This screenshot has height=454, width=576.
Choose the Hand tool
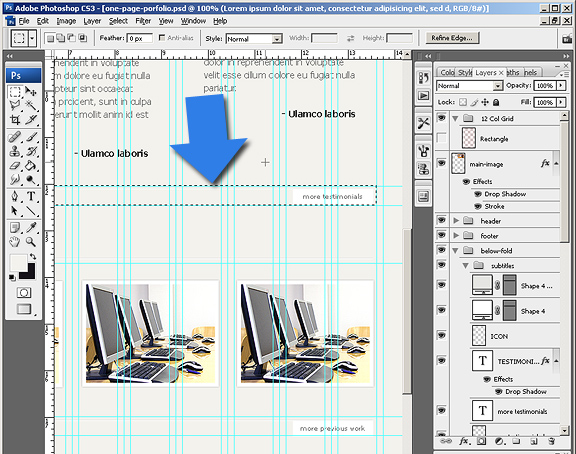pos(15,242)
